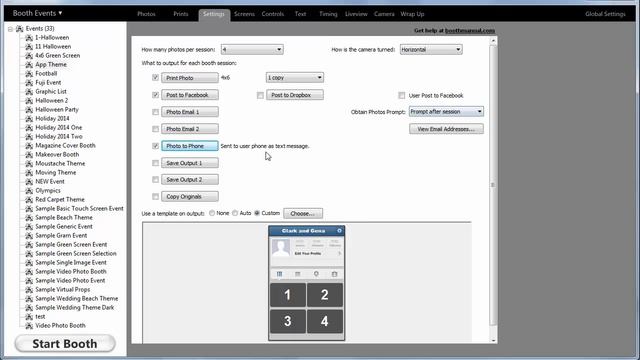Click the Events root folder icon
Viewport: 640px width, 360px height.
coord(19,29)
